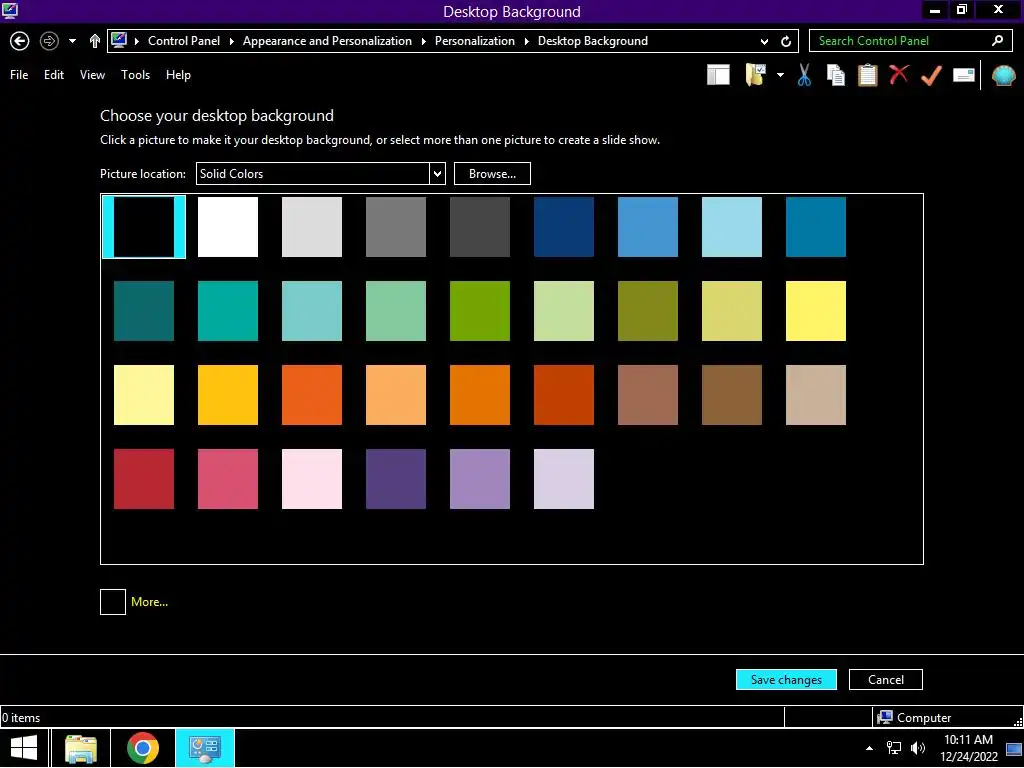
Task: Click the network tray icon
Action: [x=893, y=748]
